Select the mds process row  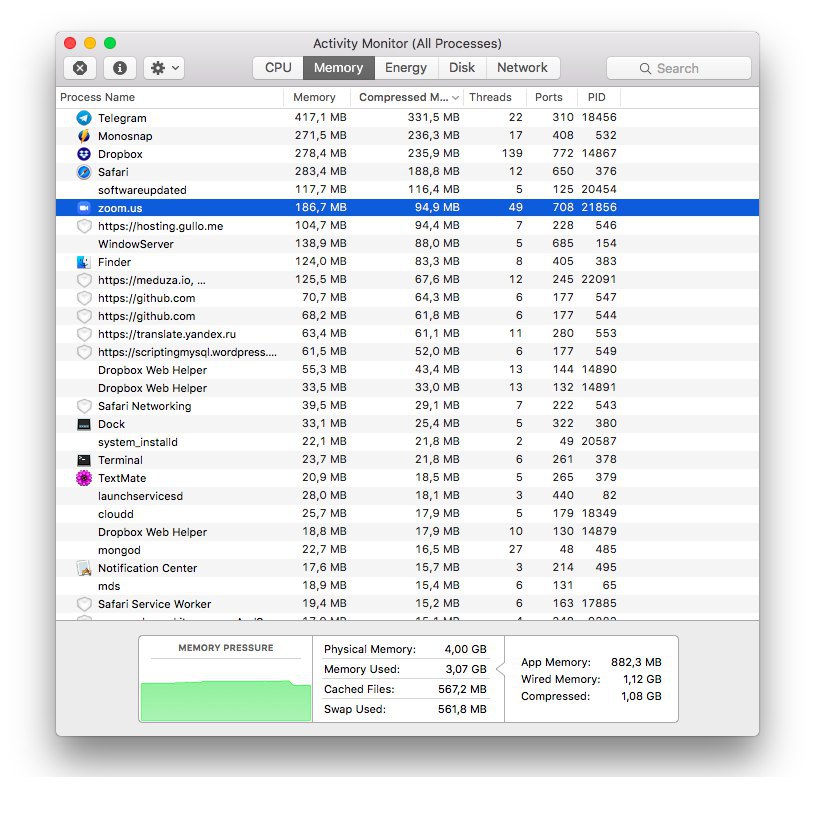(407, 586)
